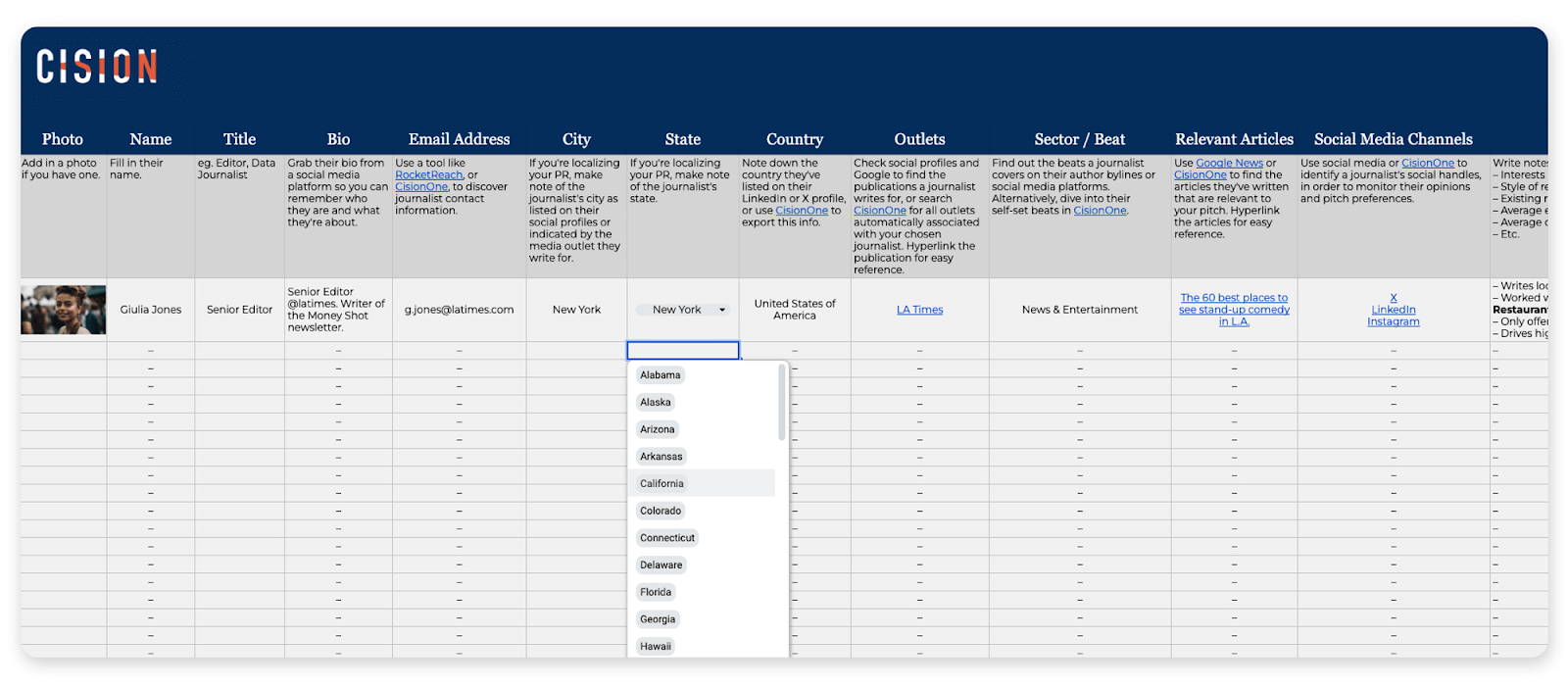Click the dropdown list scrollbar
The width and height of the screenshot is (1568, 687).
[782, 403]
